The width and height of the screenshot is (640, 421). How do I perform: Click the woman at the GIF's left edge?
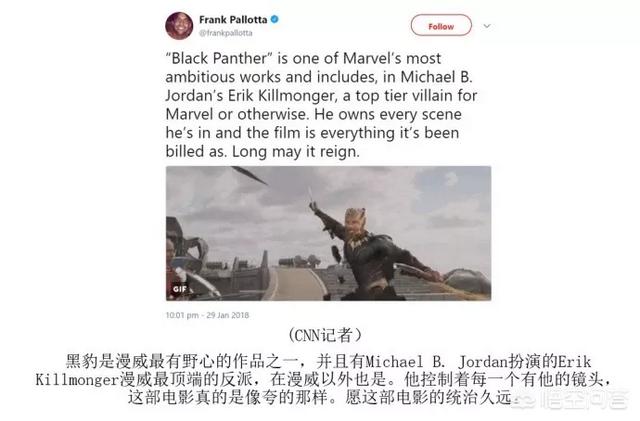(173, 267)
